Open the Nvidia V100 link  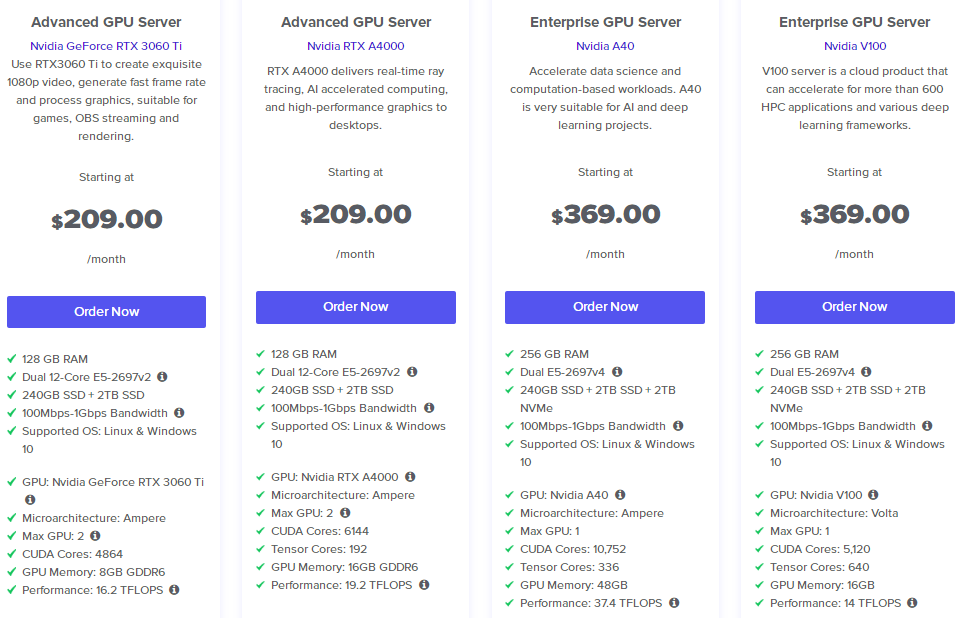point(854,46)
